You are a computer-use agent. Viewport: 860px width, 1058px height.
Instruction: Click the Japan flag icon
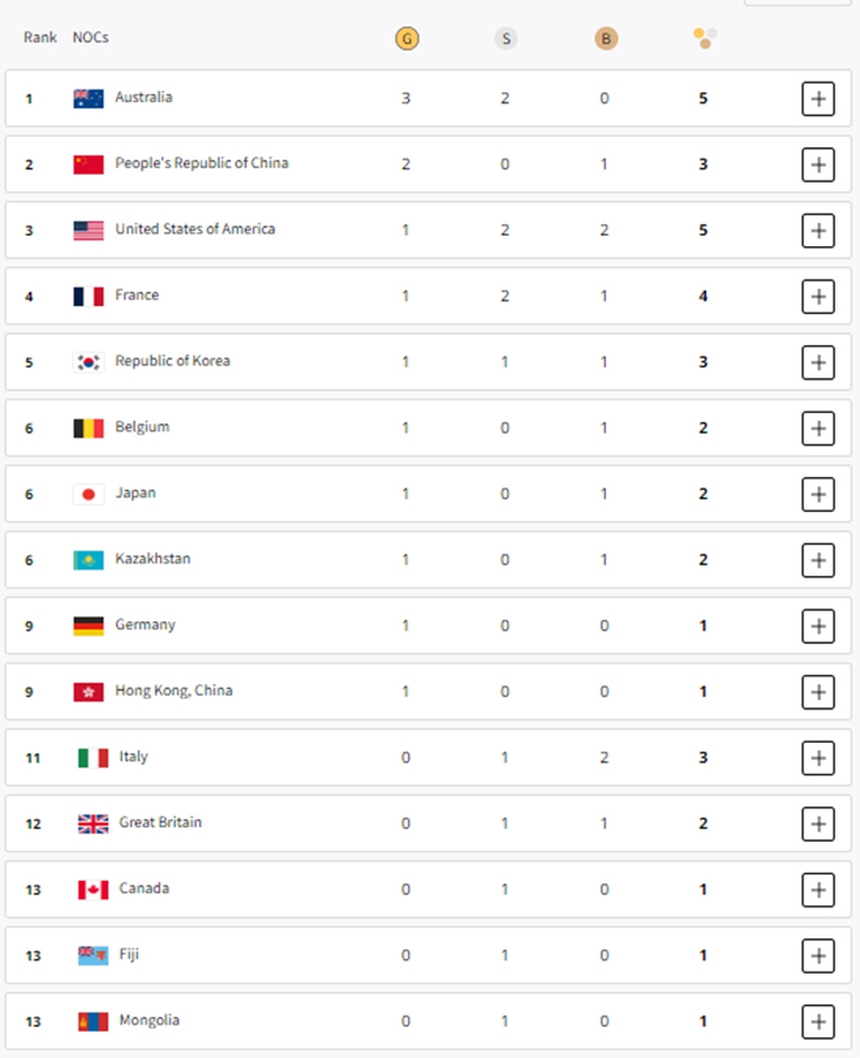click(x=88, y=493)
